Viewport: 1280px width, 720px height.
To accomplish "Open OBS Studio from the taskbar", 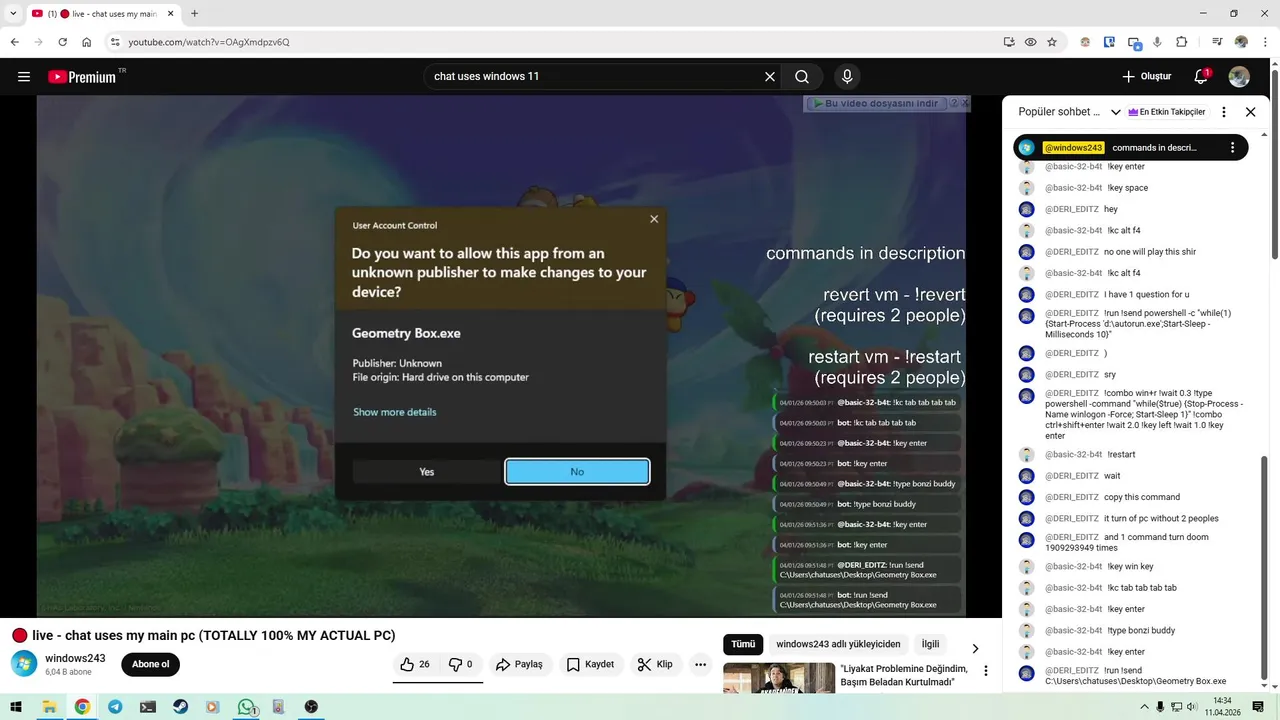I will pos(311,707).
